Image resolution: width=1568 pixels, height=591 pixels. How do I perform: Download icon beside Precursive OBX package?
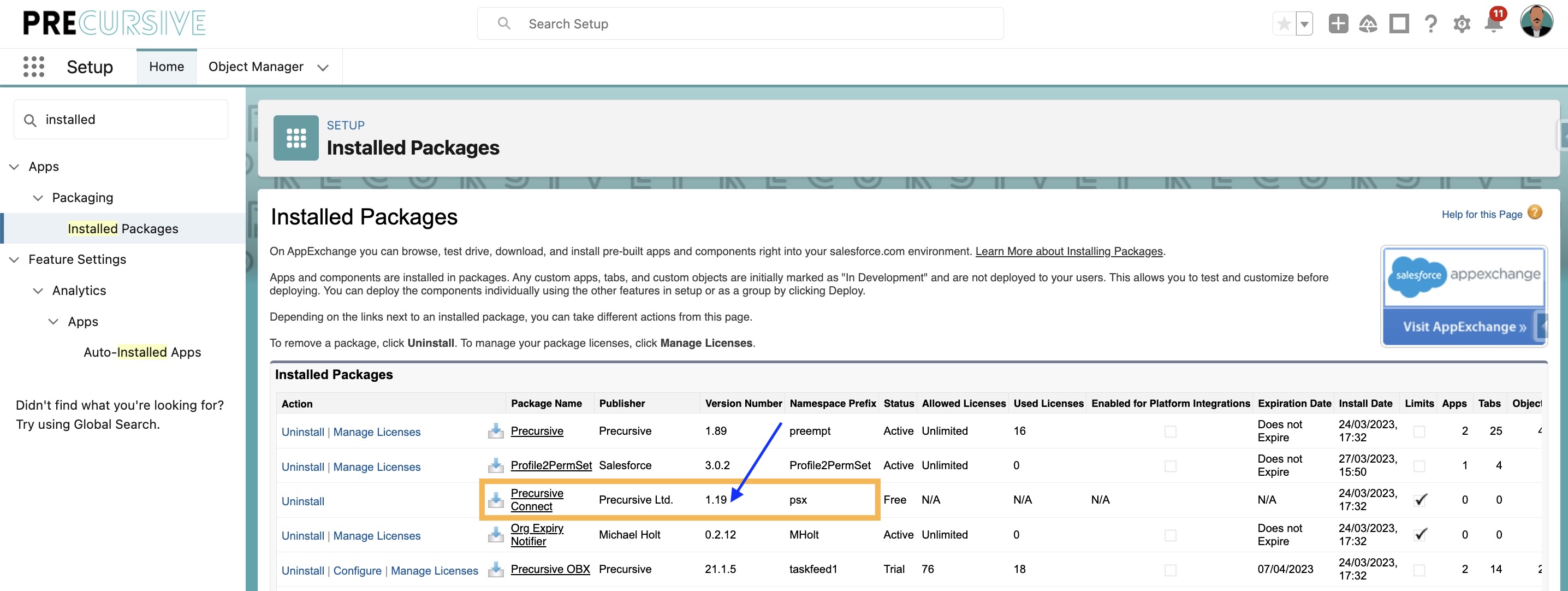coord(496,569)
